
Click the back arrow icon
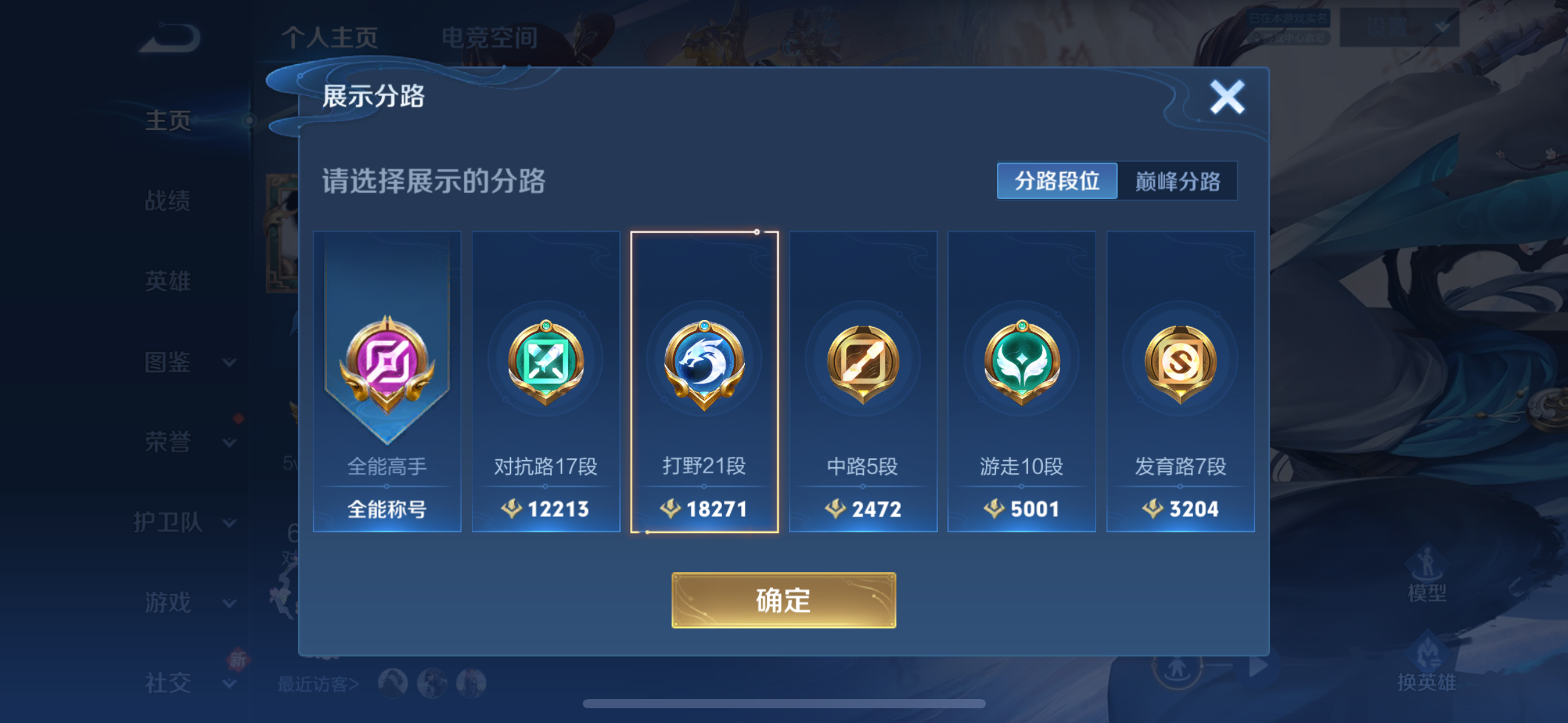pyautogui.click(x=170, y=38)
